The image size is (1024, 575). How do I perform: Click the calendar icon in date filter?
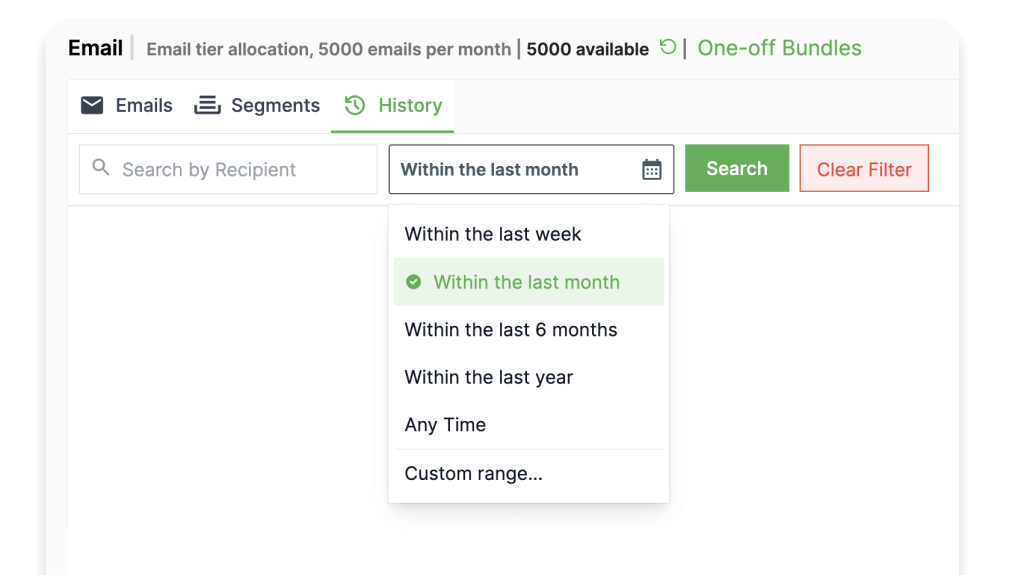click(651, 169)
